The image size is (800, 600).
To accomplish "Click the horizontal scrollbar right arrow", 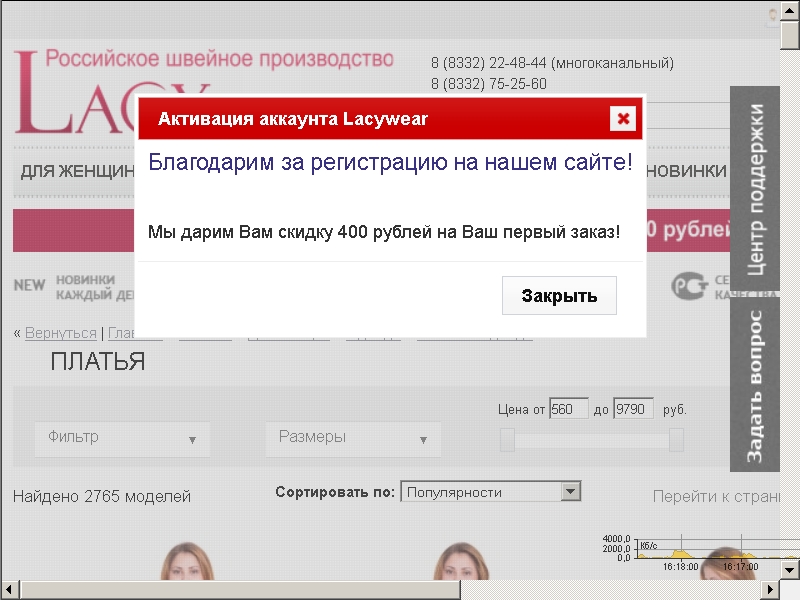I will click(770, 589).
